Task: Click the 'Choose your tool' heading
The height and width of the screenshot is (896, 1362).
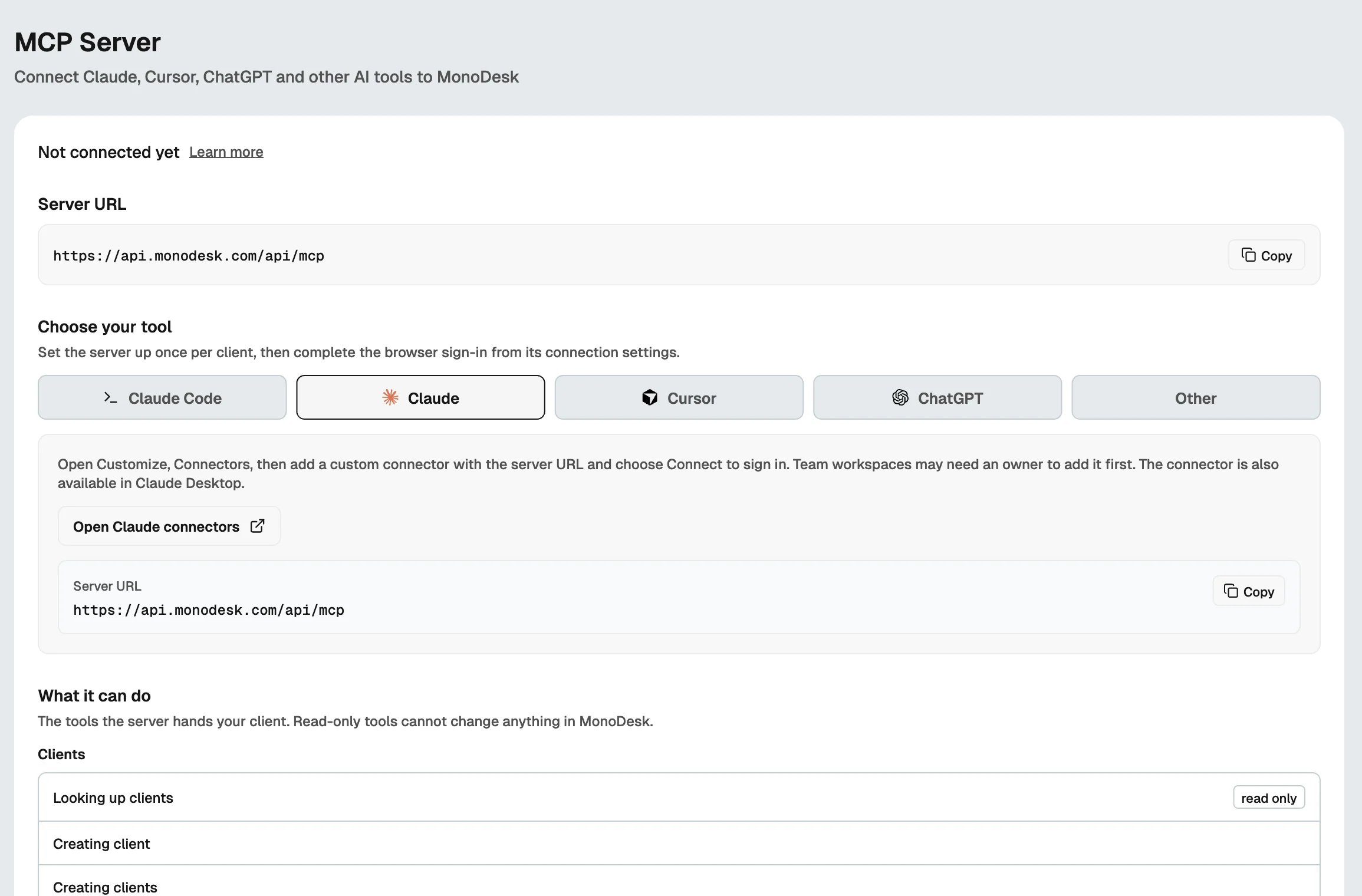Action: [x=105, y=327]
